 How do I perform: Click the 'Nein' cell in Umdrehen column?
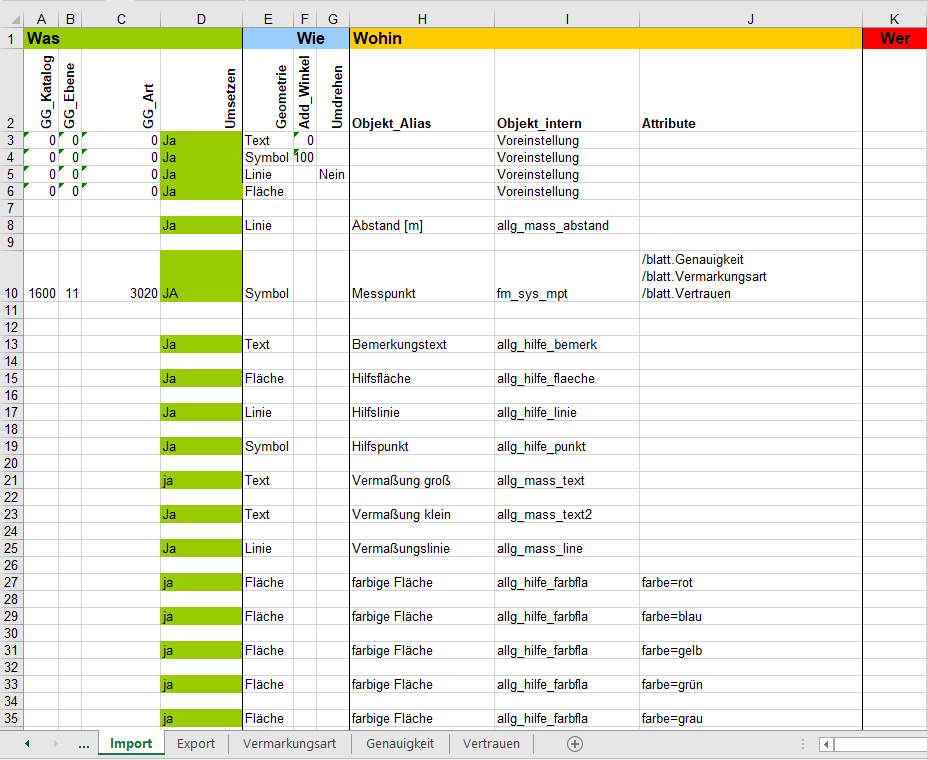(x=332, y=175)
